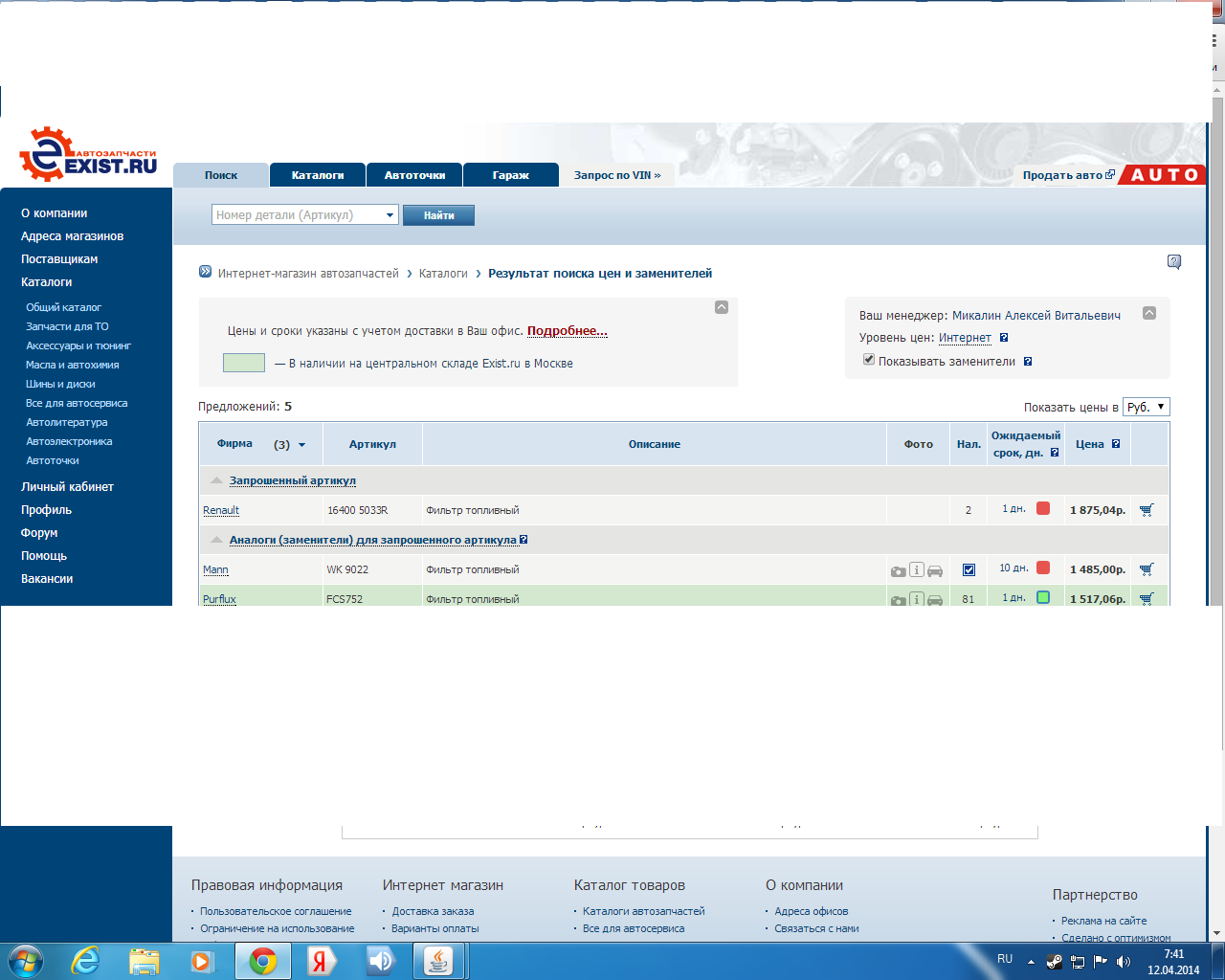Click the page scrollbar down arrow
Screen dimensions: 1225x980
pyautogui.click(x=1217, y=933)
